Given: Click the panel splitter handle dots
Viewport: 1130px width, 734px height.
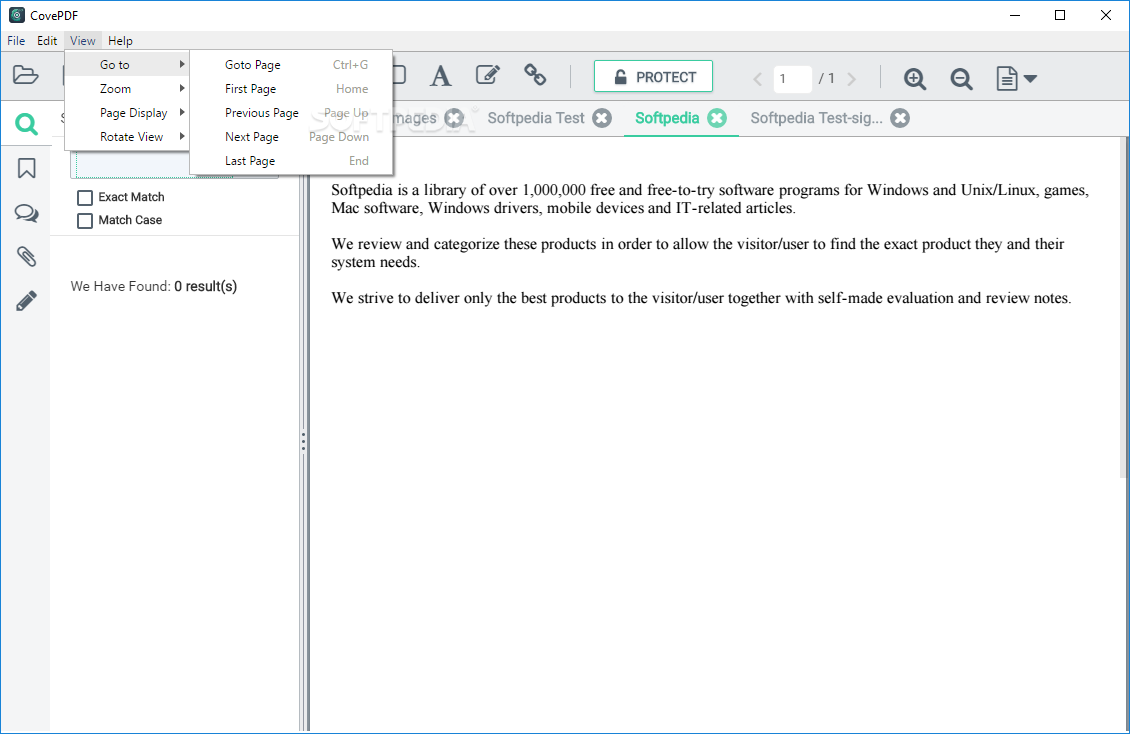Looking at the screenshot, I should (x=303, y=442).
